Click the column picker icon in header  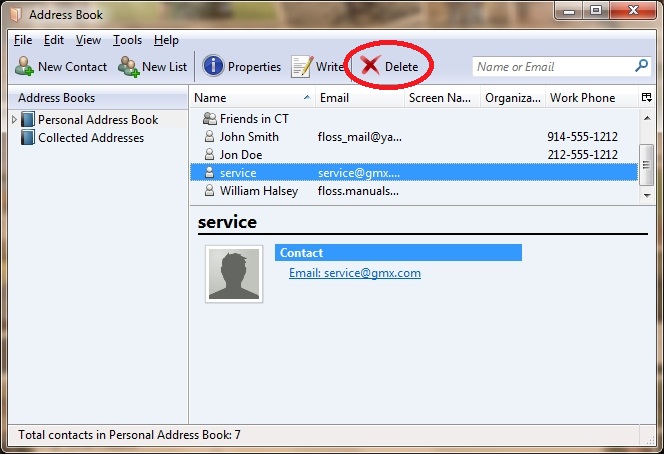pos(647,97)
